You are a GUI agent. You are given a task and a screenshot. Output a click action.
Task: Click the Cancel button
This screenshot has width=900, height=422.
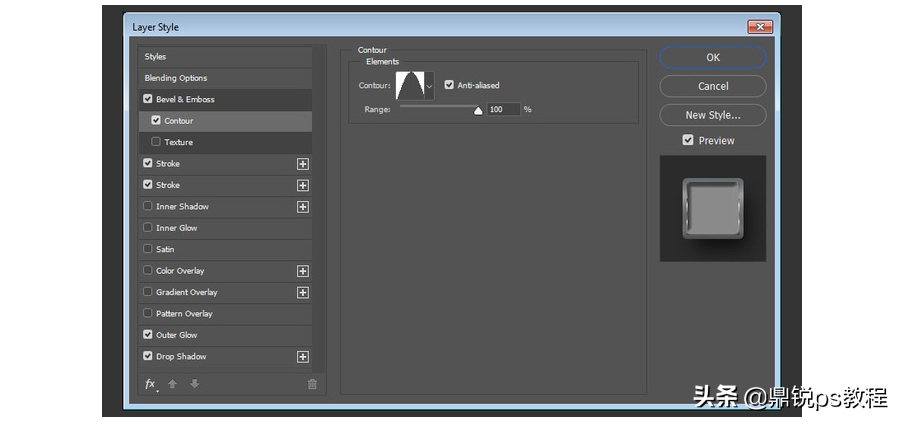tap(712, 86)
